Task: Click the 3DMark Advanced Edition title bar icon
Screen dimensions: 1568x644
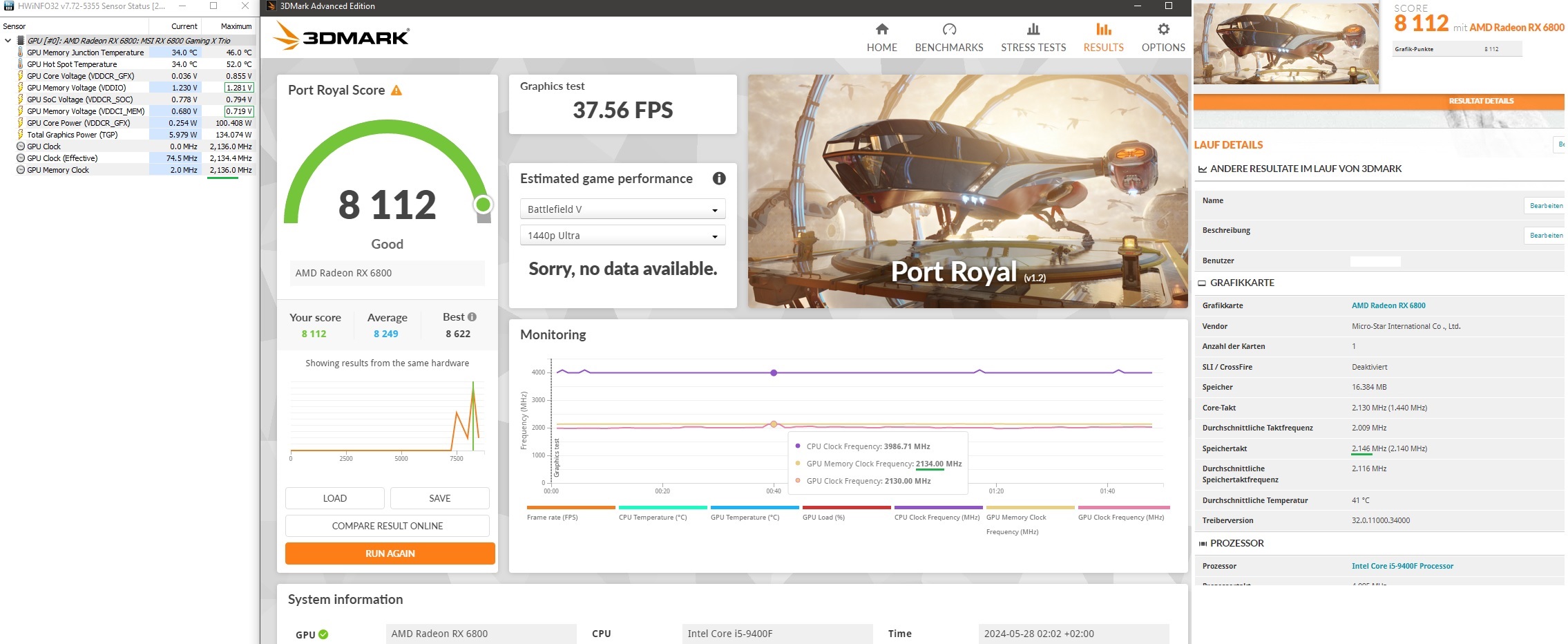Action: tap(271, 6)
